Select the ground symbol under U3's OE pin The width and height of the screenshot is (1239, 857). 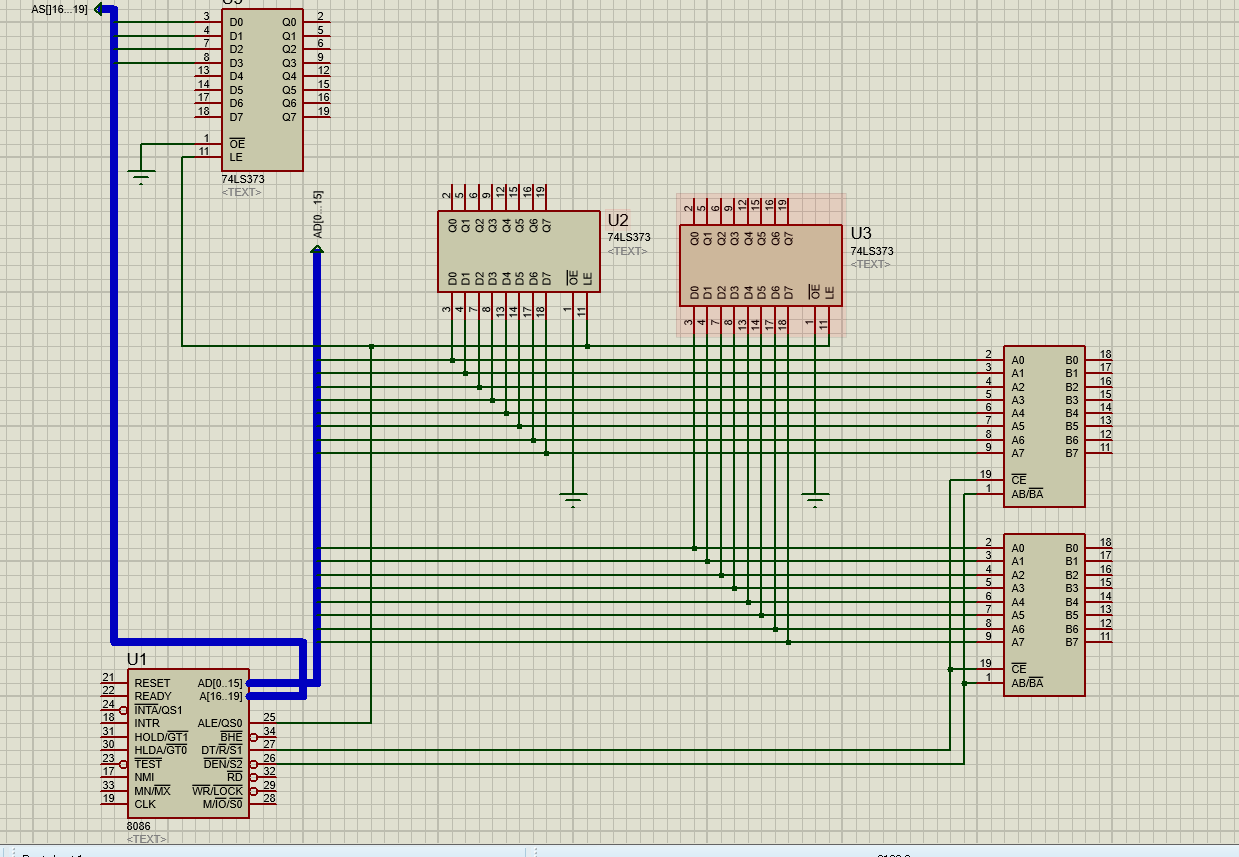[x=815, y=500]
